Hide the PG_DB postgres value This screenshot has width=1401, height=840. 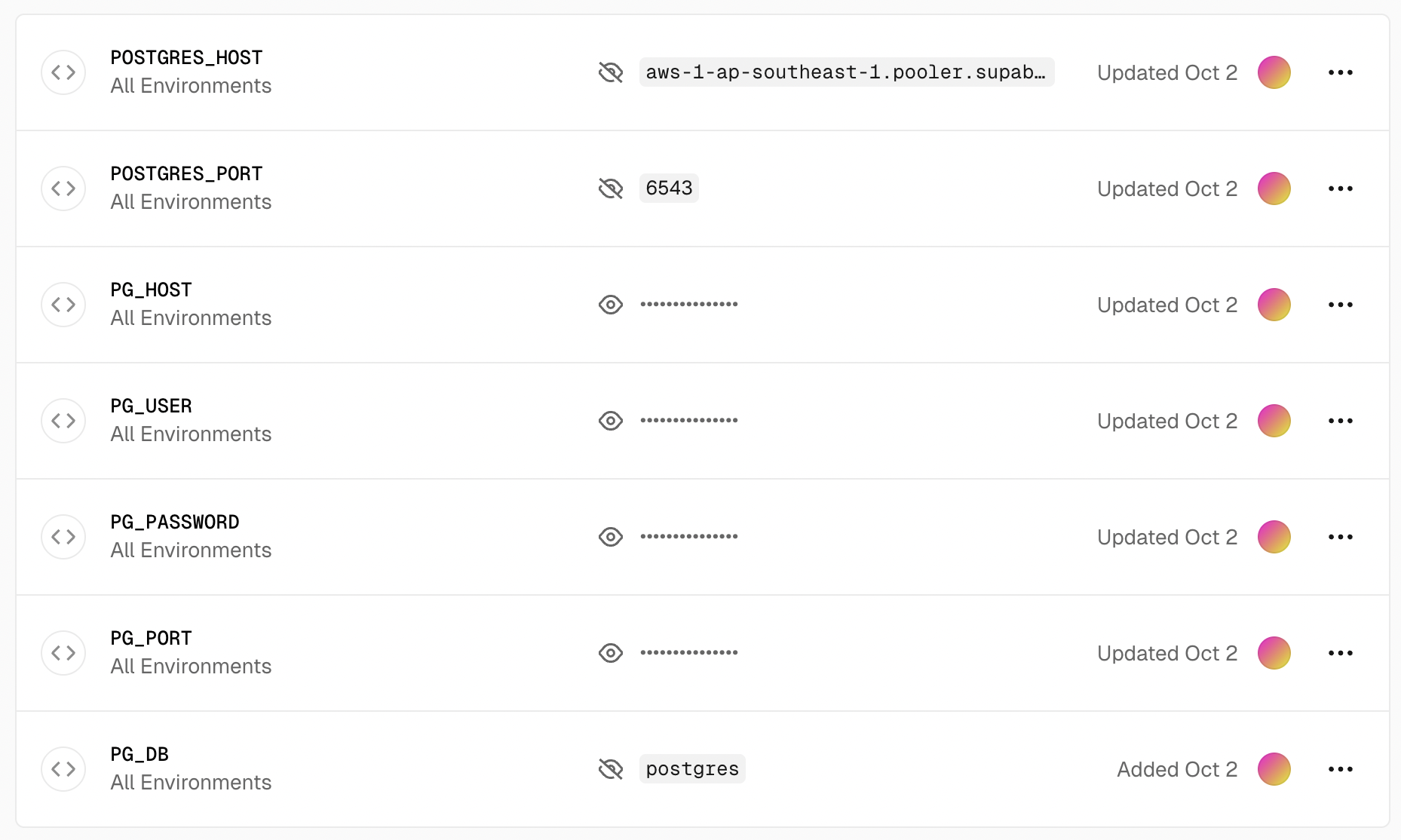point(611,769)
